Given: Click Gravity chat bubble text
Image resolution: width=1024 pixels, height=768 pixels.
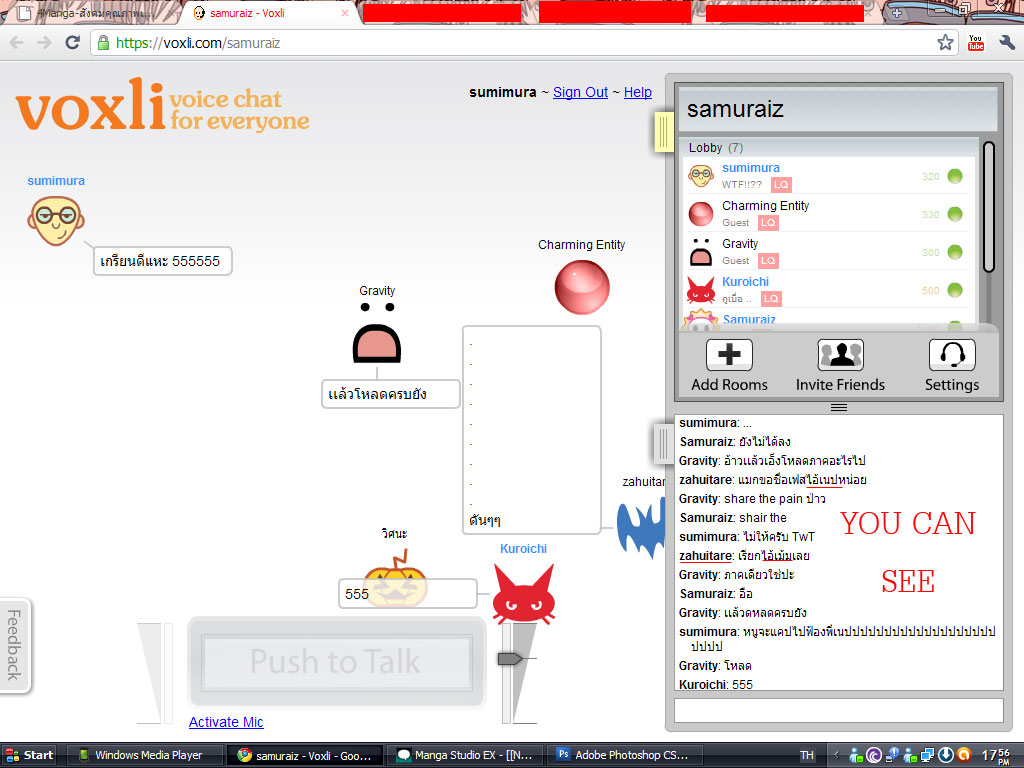Looking at the screenshot, I should (377, 394).
